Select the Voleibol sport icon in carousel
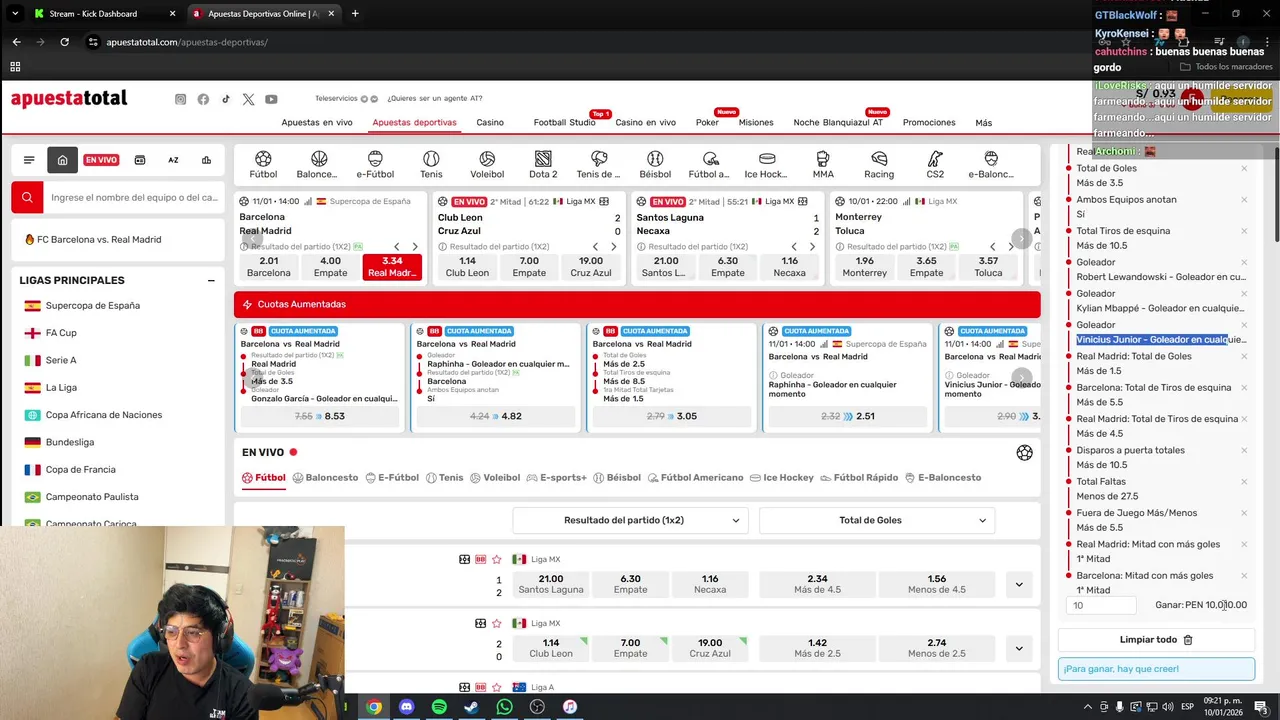The image size is (1280, 720). (x=487, y=165)
